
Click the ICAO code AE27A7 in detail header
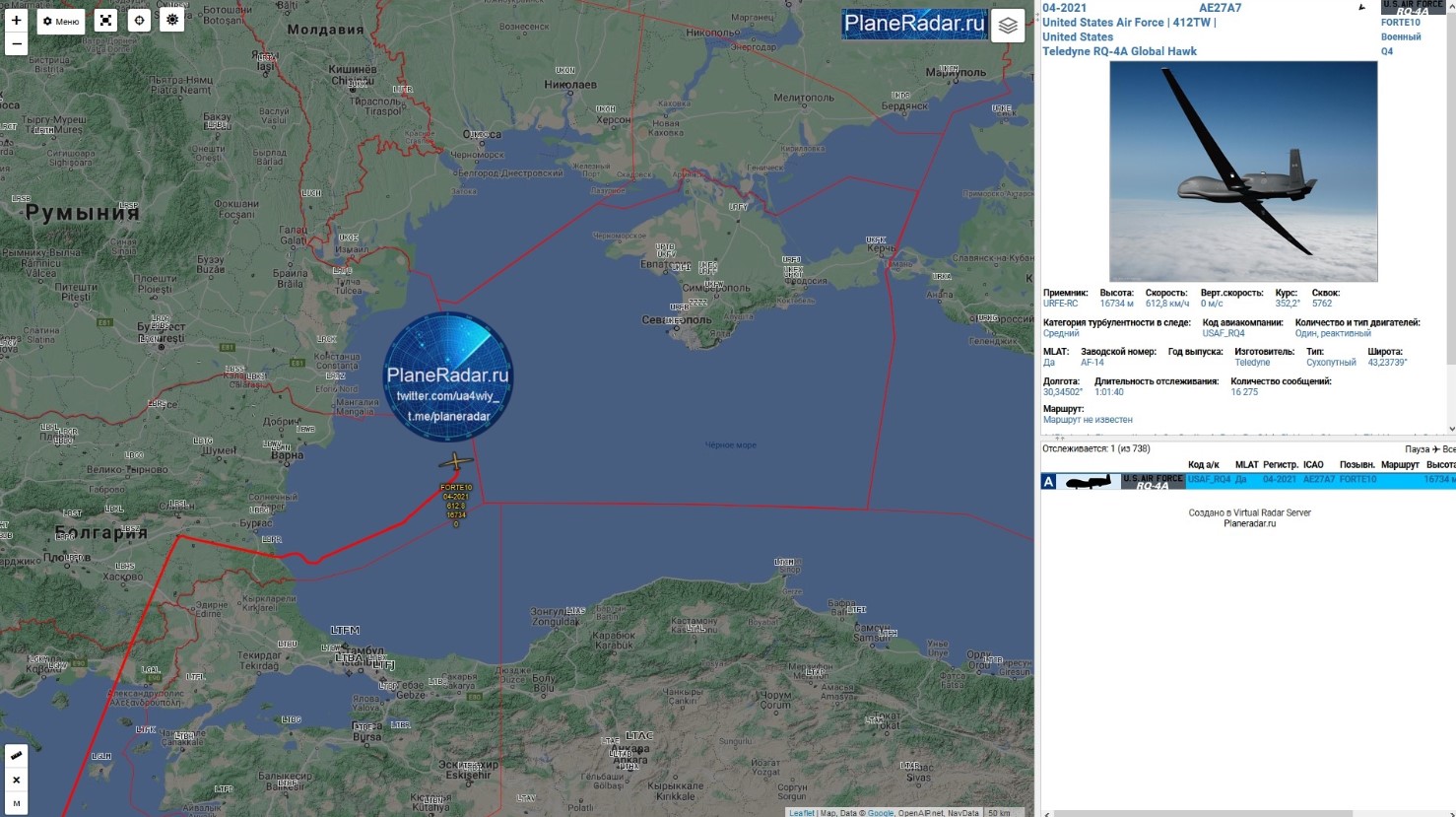[1220, 8]
